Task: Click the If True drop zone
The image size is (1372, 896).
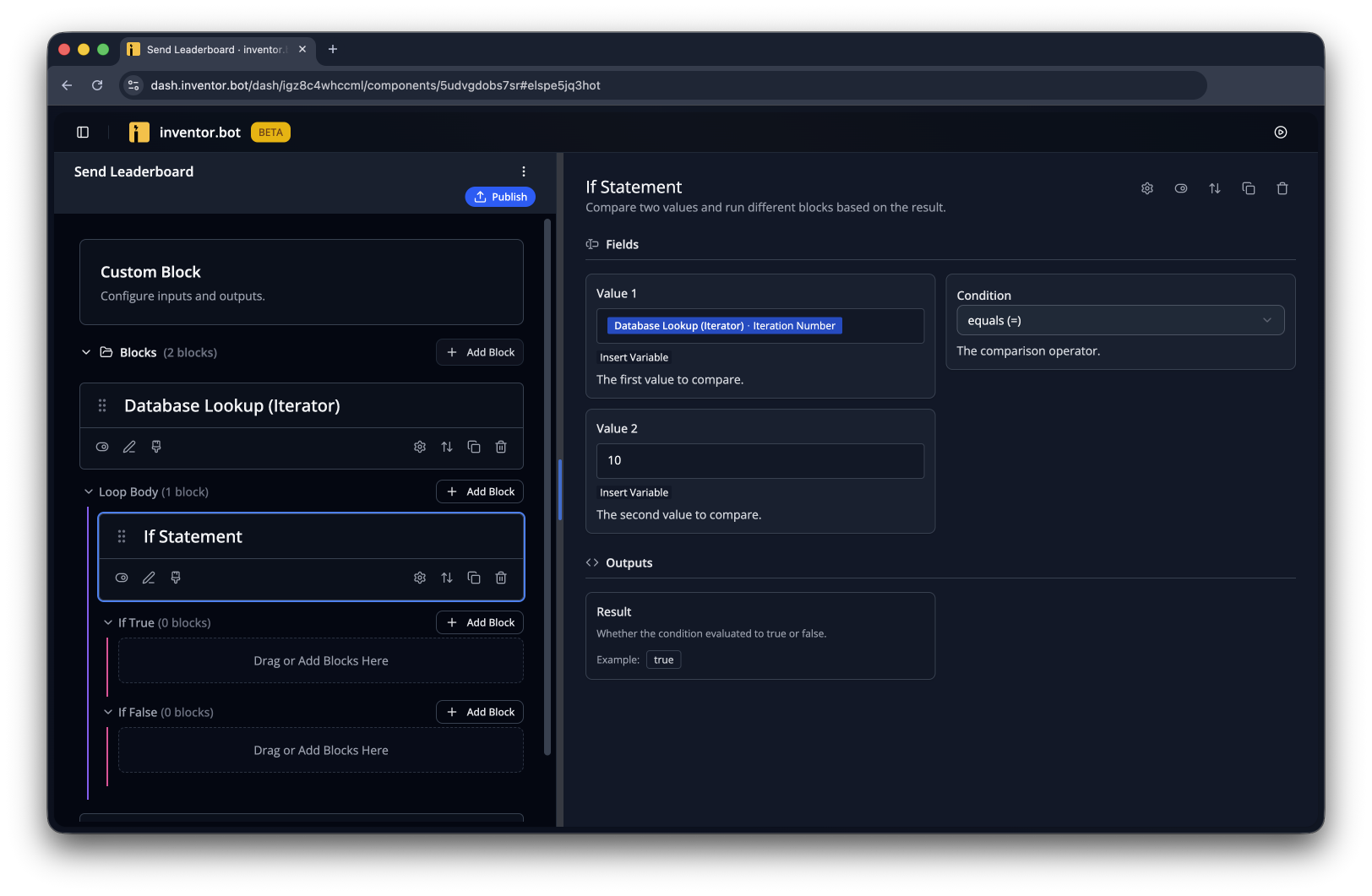Action: (321, 660)
